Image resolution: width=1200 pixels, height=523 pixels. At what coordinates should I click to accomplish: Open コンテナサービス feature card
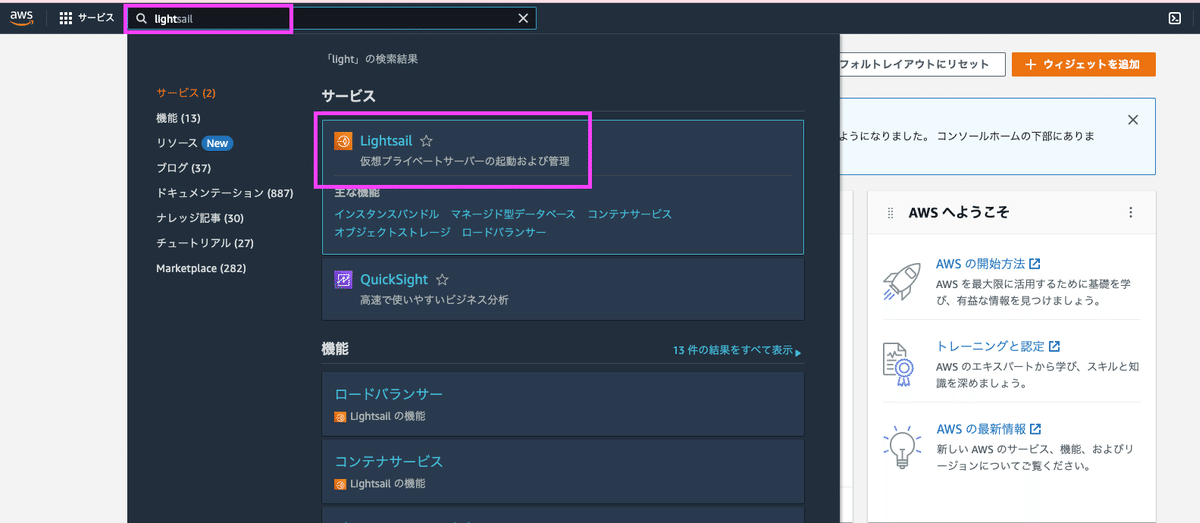(562, 471)
